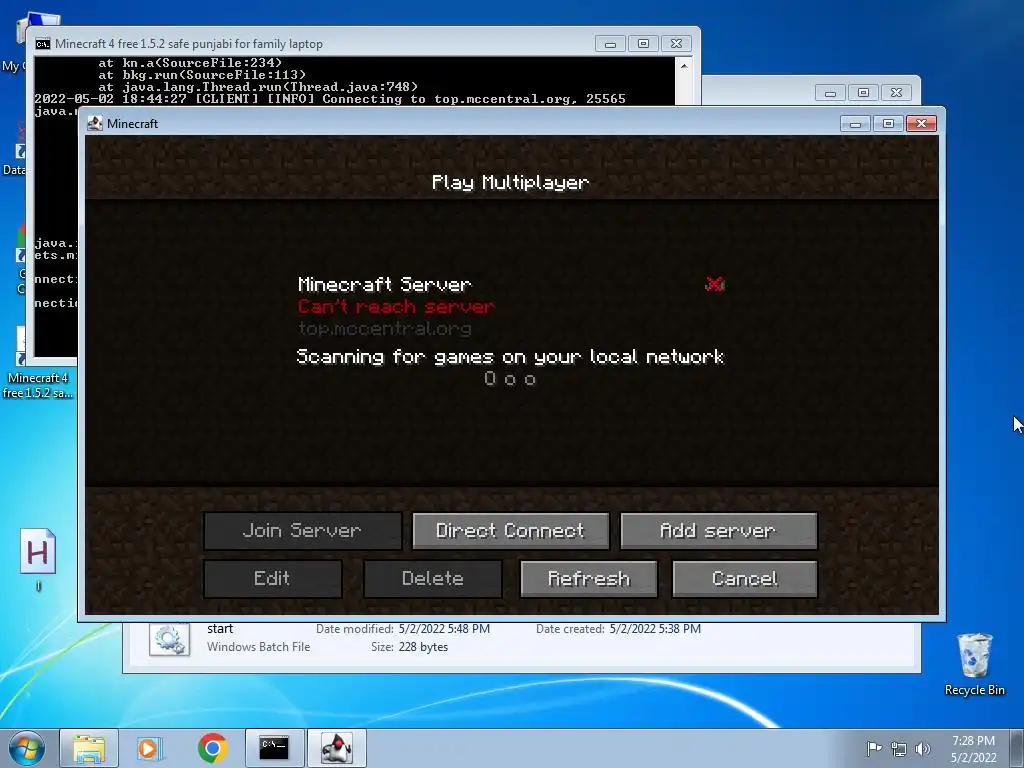Click the grayed Join Server button
The width and height of the screenshot is (1024, 768).
tap(302, 530)
